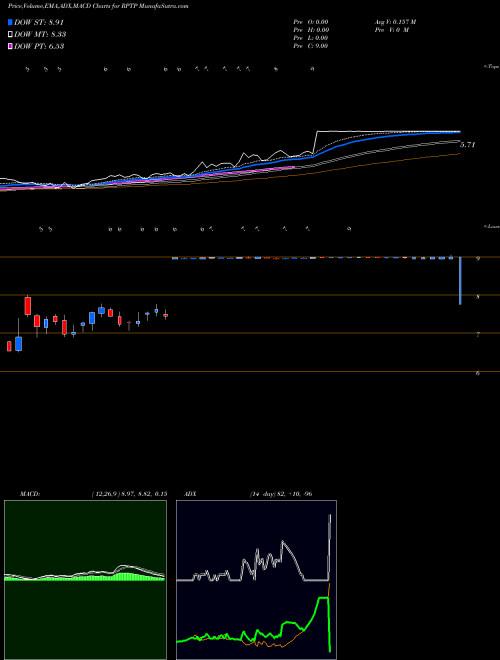The image size is (500, 660).
Task: Click the white DOW MT legend swatch
Action: tap(11, 35)
